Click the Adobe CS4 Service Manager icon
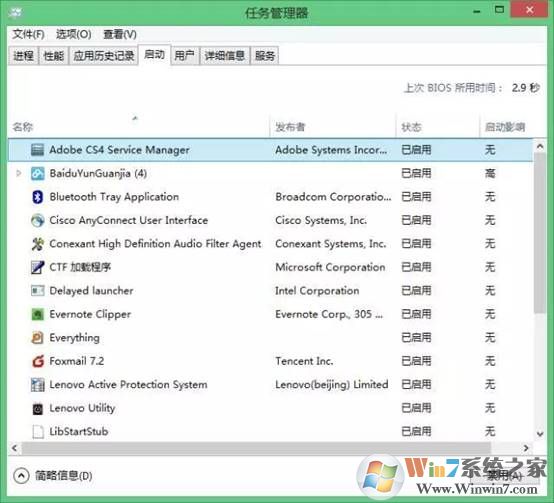This screenshot has height=503, width=554. point(37,150)
